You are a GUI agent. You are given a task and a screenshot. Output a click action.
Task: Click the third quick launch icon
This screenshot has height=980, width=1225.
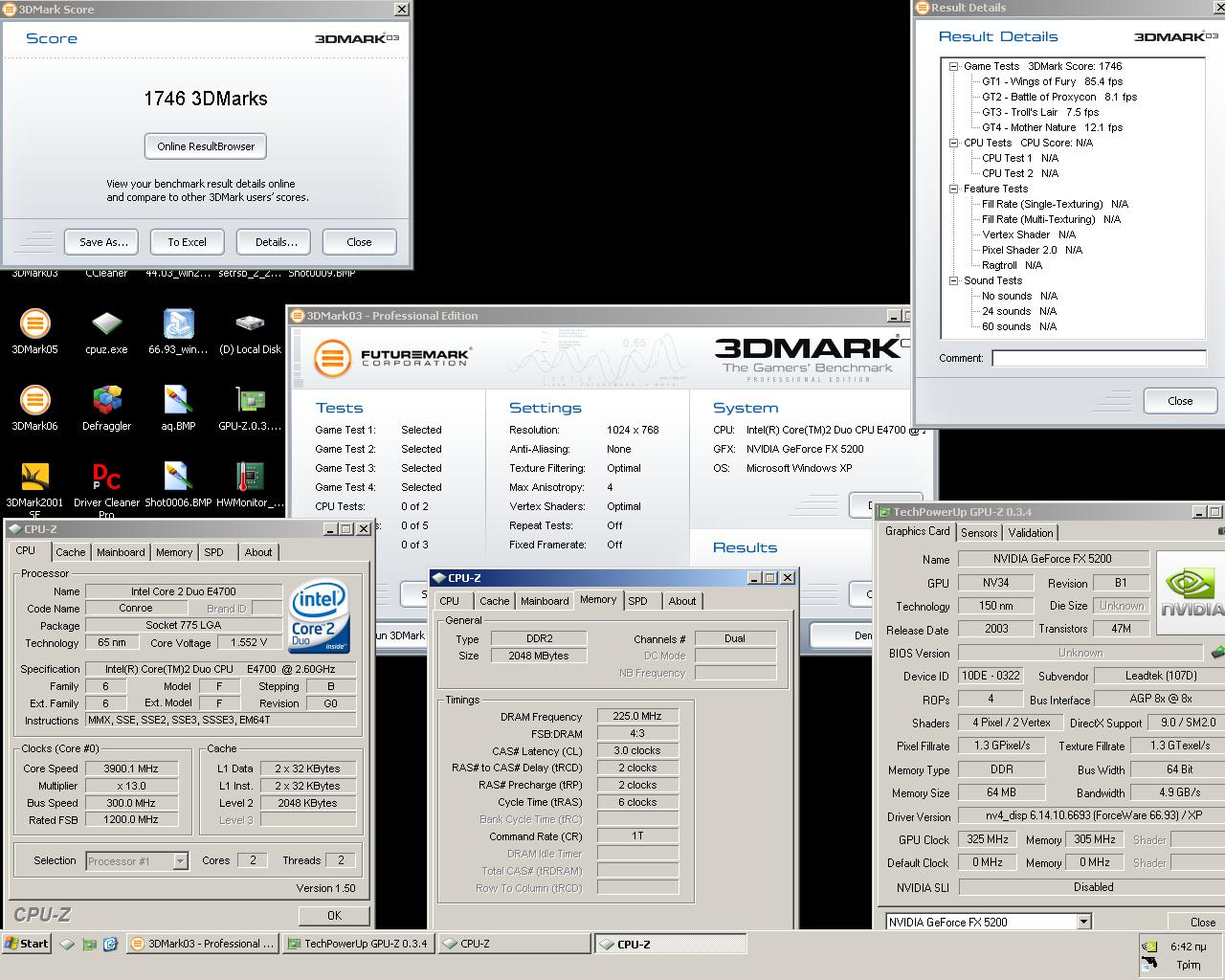(110, 944)
